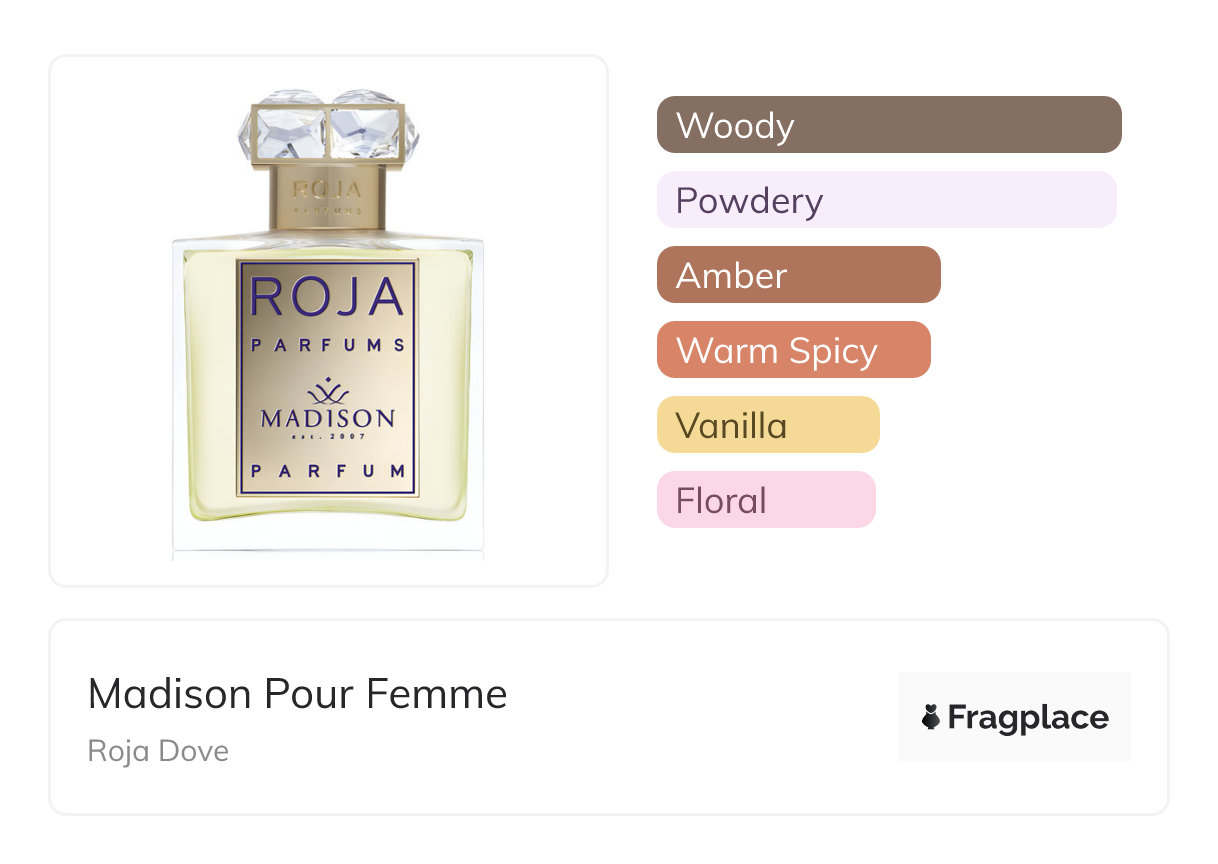Click the PARFUM text at label bottom

327,470
